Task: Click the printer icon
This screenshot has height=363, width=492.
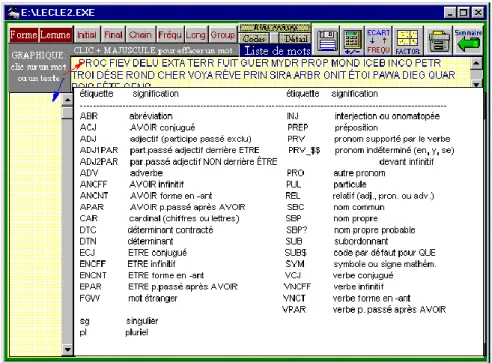Action: coord(438,41)
